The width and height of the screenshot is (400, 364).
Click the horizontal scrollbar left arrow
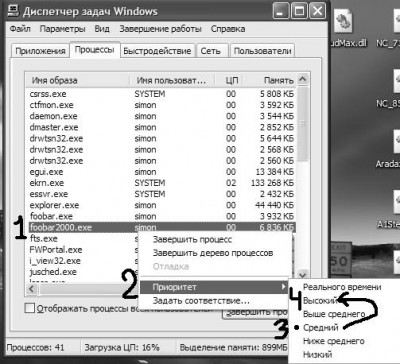pyautogui.click(x=31, y=289)
